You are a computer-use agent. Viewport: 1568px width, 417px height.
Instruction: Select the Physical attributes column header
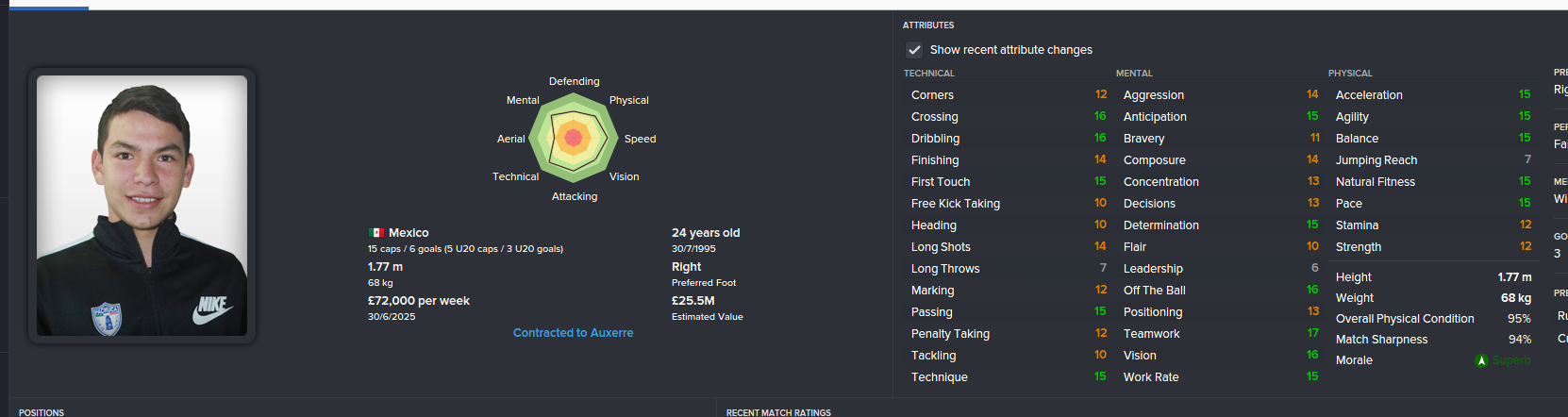[1350, 74]
